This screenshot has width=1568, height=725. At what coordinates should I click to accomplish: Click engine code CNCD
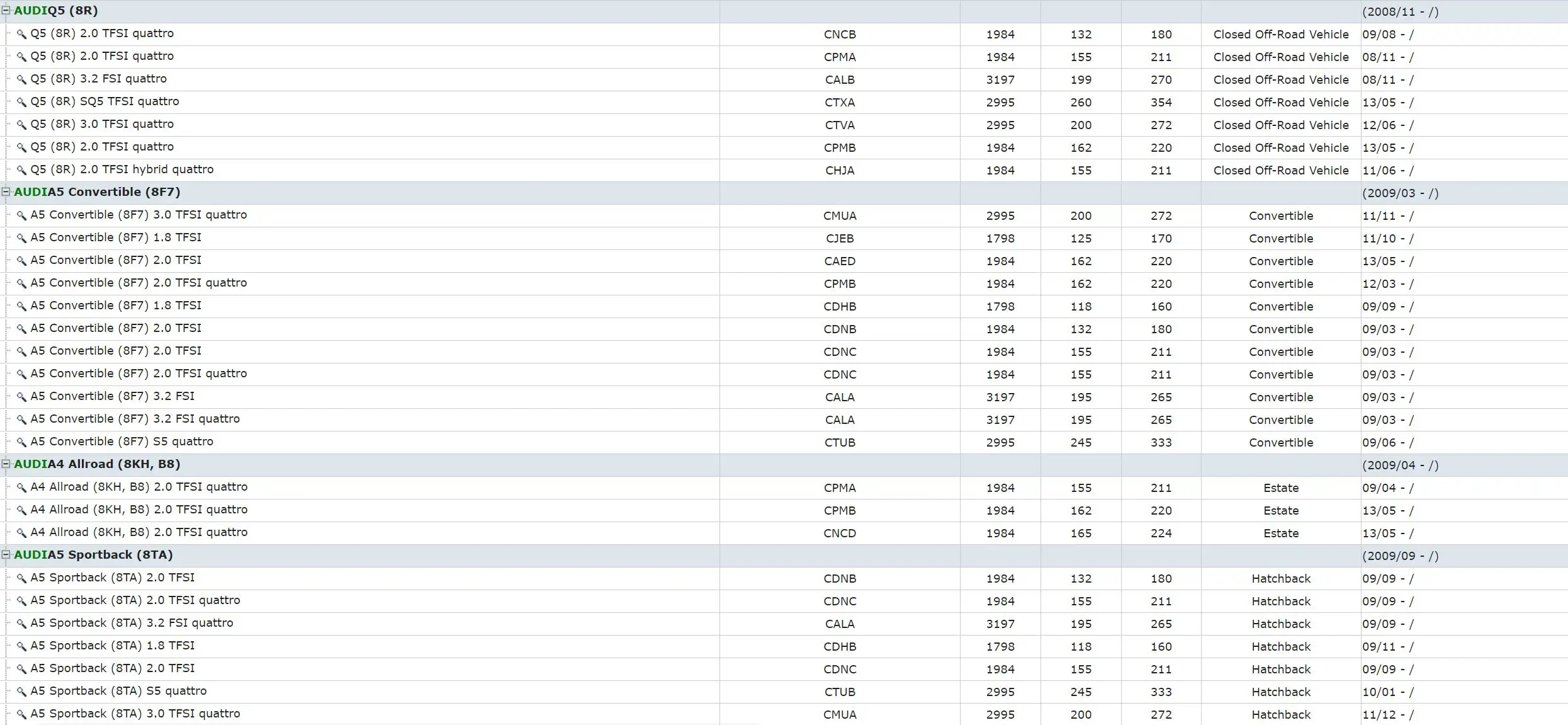click(840, 534)
